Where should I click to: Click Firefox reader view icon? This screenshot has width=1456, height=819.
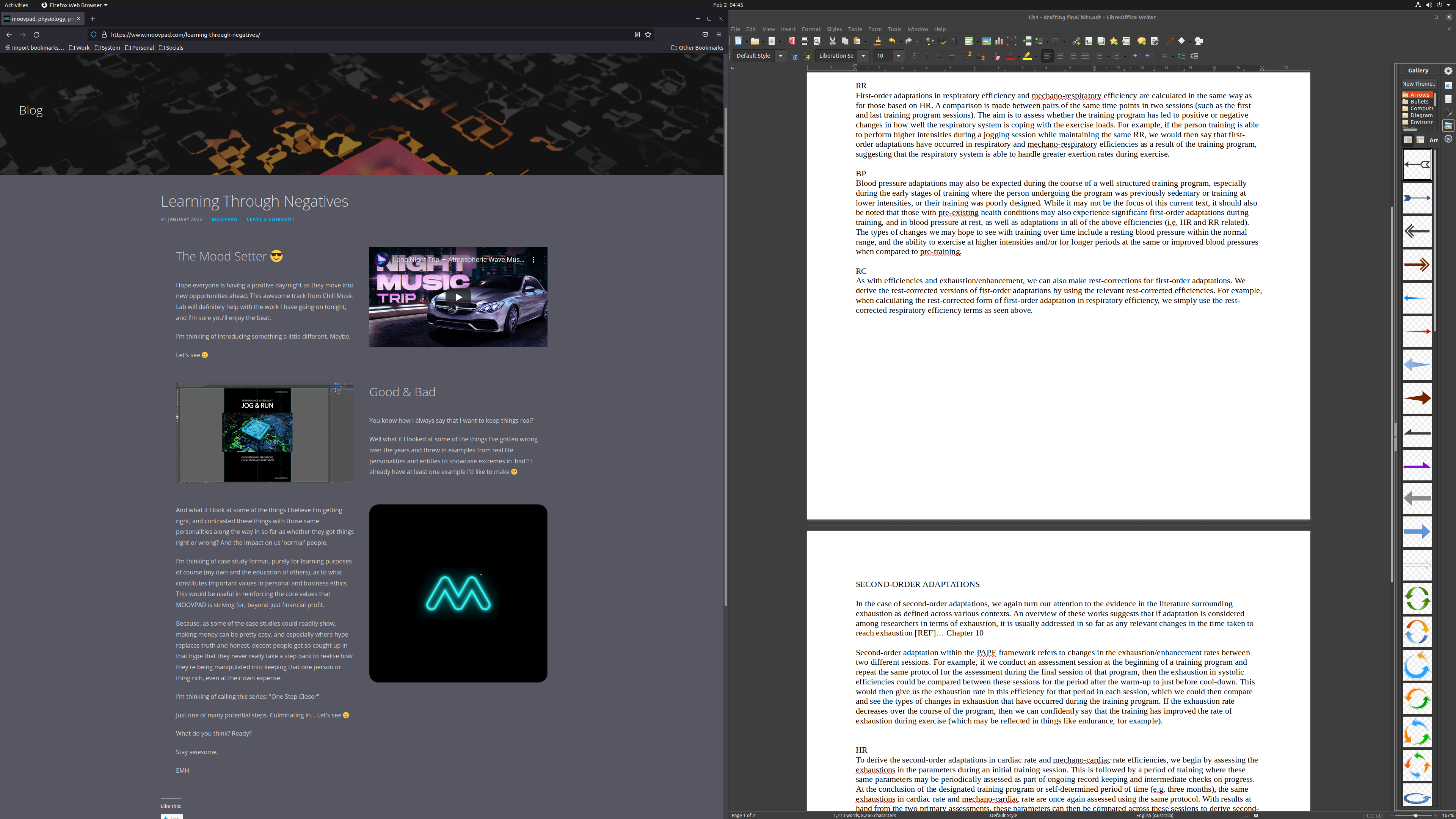click(637, 35)
